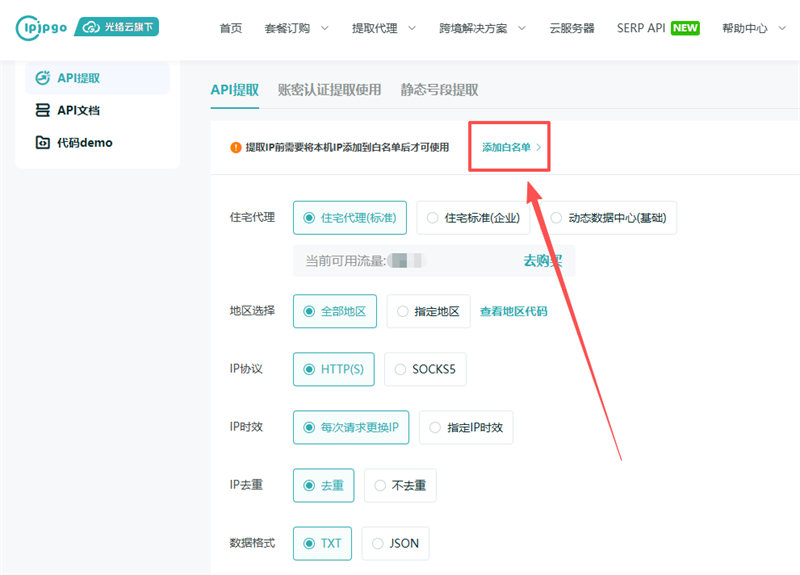Image resolution: width=800 pixels, height=575 pixels.
Task: Open the 首页 nav item
Action: click(x=231, y=28)
